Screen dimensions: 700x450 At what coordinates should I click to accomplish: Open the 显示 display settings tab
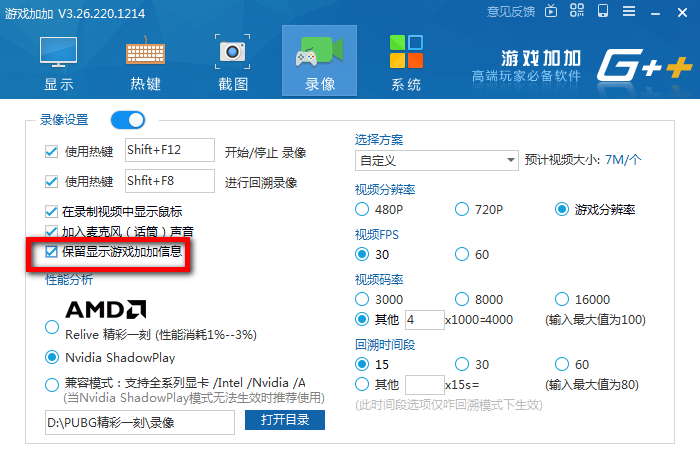pos(58,62)
